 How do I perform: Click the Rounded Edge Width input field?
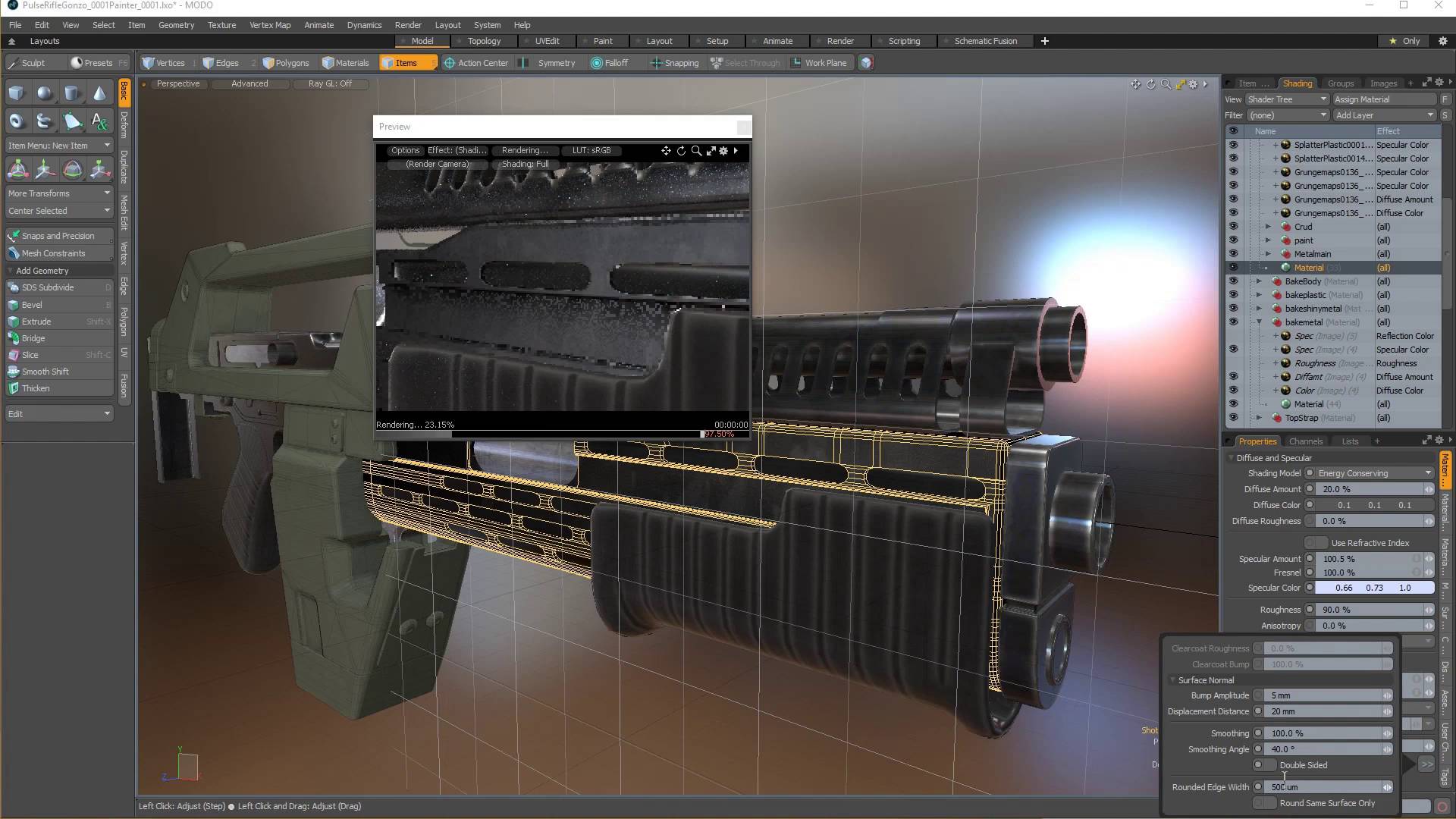click(x=1325, y=787)
